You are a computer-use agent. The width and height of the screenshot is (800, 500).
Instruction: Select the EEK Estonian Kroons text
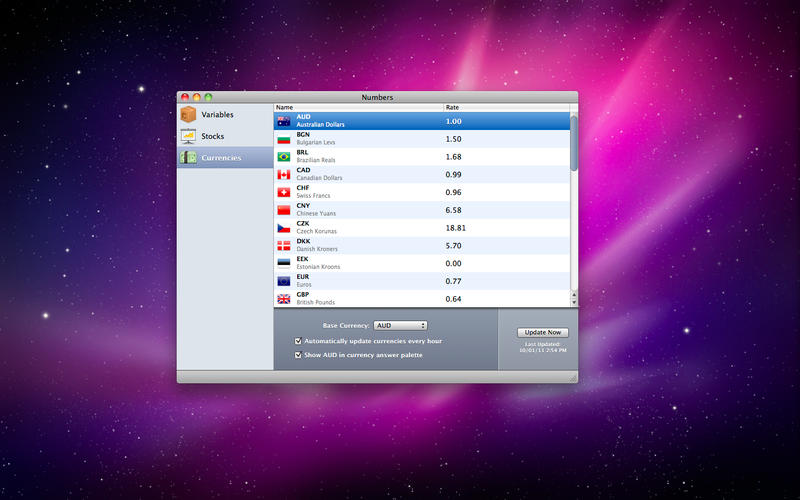coord(318,263)
